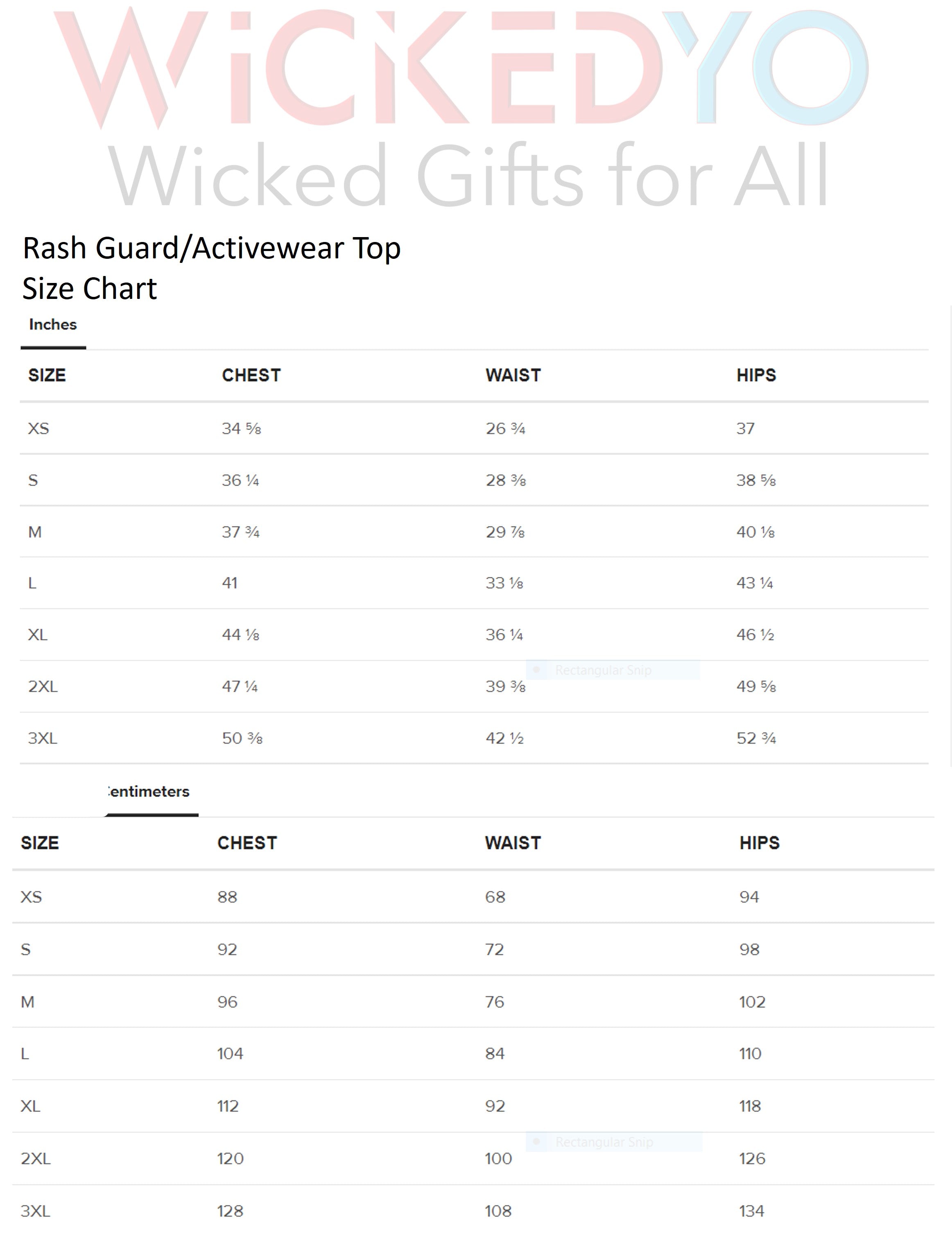The height and width of the screenshot is (1235, 952).
Task: Select the XS chest value 34 ⅝
Action: [x=241, y=429]
